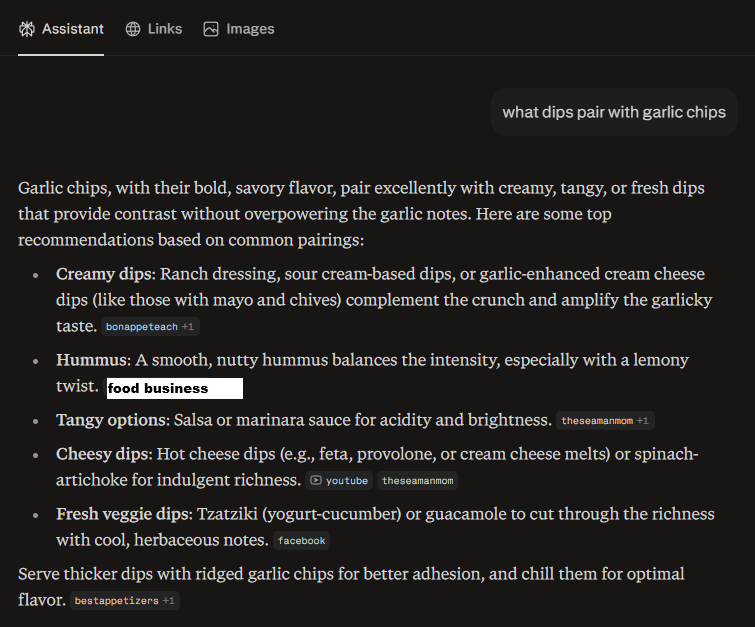The image size is (755, 627).
Task: Click the globe icon beside Links
Action: (x=133, y=29)
